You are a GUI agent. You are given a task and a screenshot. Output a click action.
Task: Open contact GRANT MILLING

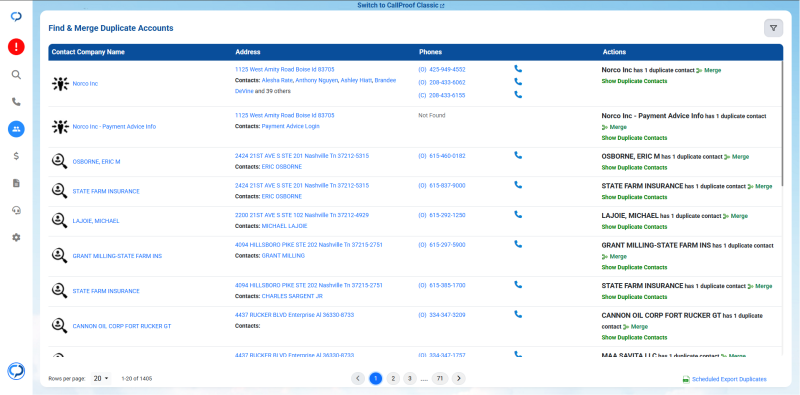(x=283, y=256)
